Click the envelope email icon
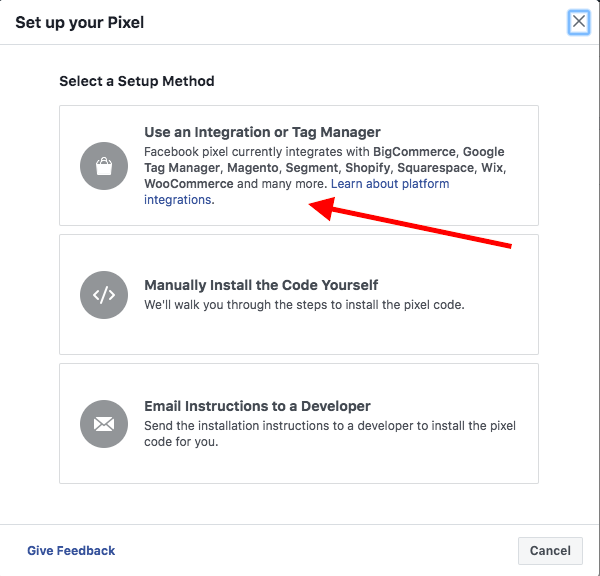600x576 pixels. pyautogui.click(x=104, y=424)
